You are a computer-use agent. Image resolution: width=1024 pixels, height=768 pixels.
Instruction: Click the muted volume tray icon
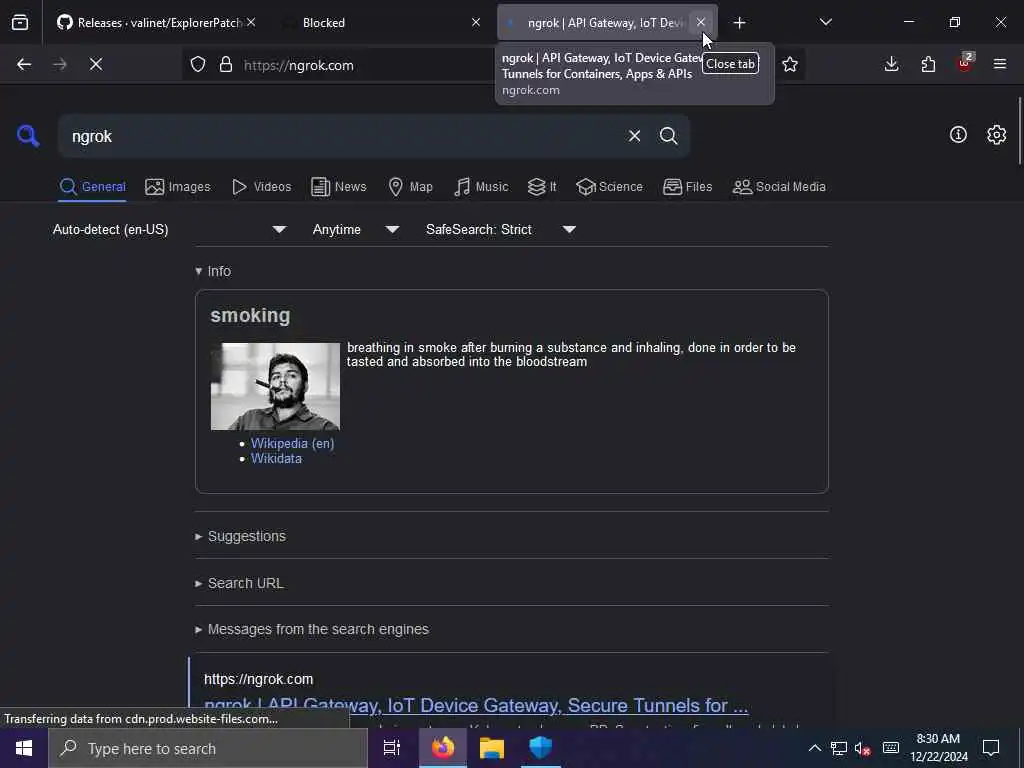863,748
